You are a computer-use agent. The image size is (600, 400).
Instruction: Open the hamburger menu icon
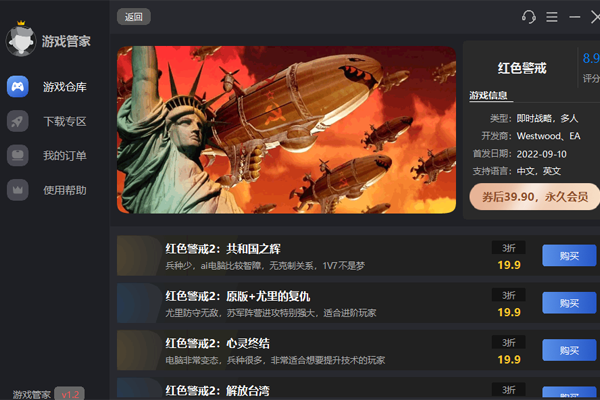point(551,17)
